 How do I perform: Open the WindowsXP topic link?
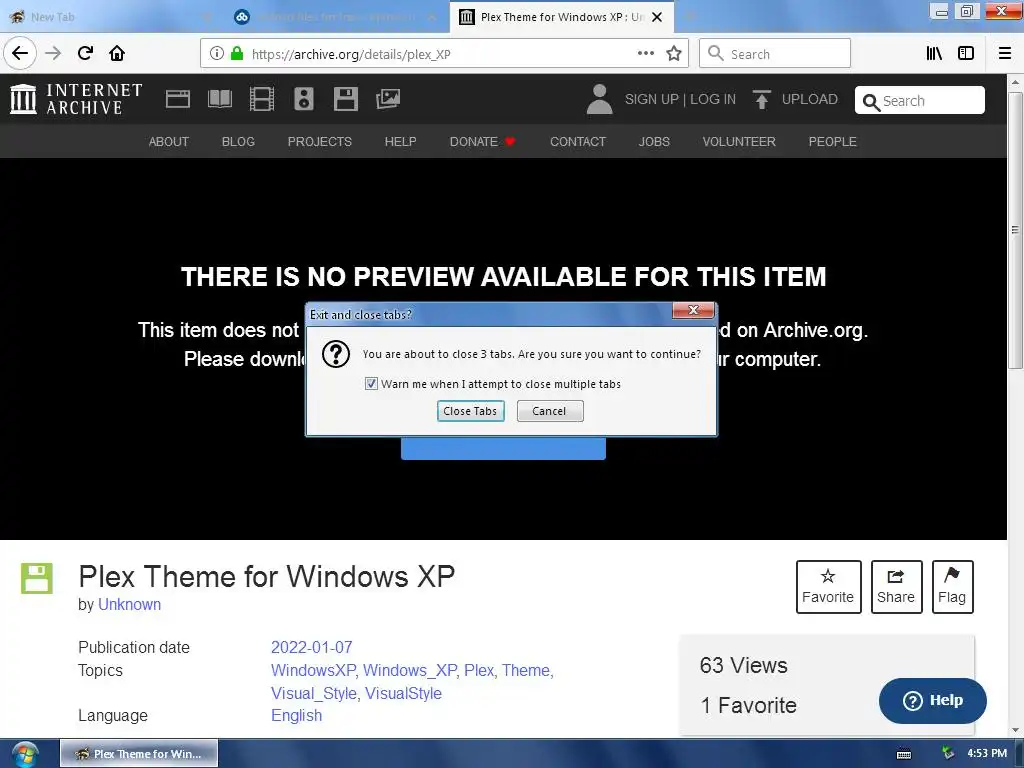pos(313,670)
